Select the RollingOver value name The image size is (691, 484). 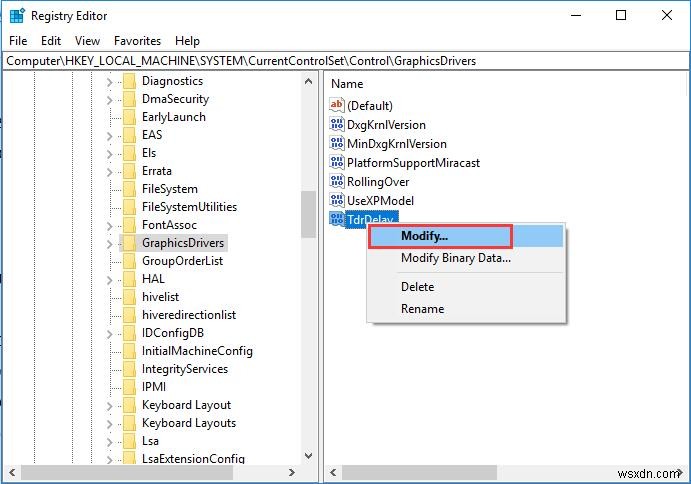click(378, 182)
